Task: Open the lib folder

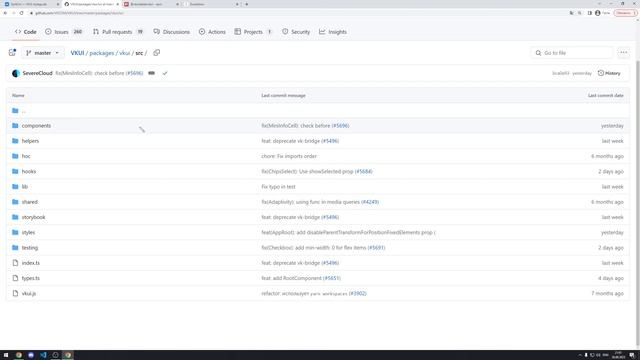Action: (24, 187)
